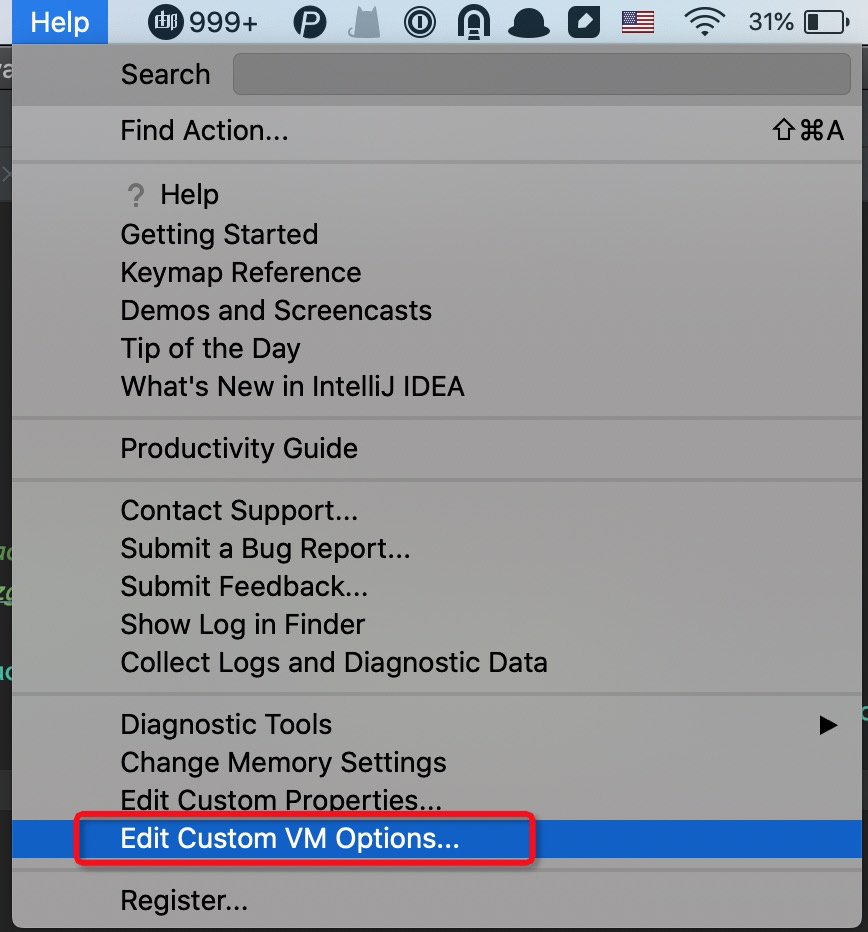Expand the Diagnostic Tools submenu
This screenshot has width=868, height=932.
(x=437, y=725)
